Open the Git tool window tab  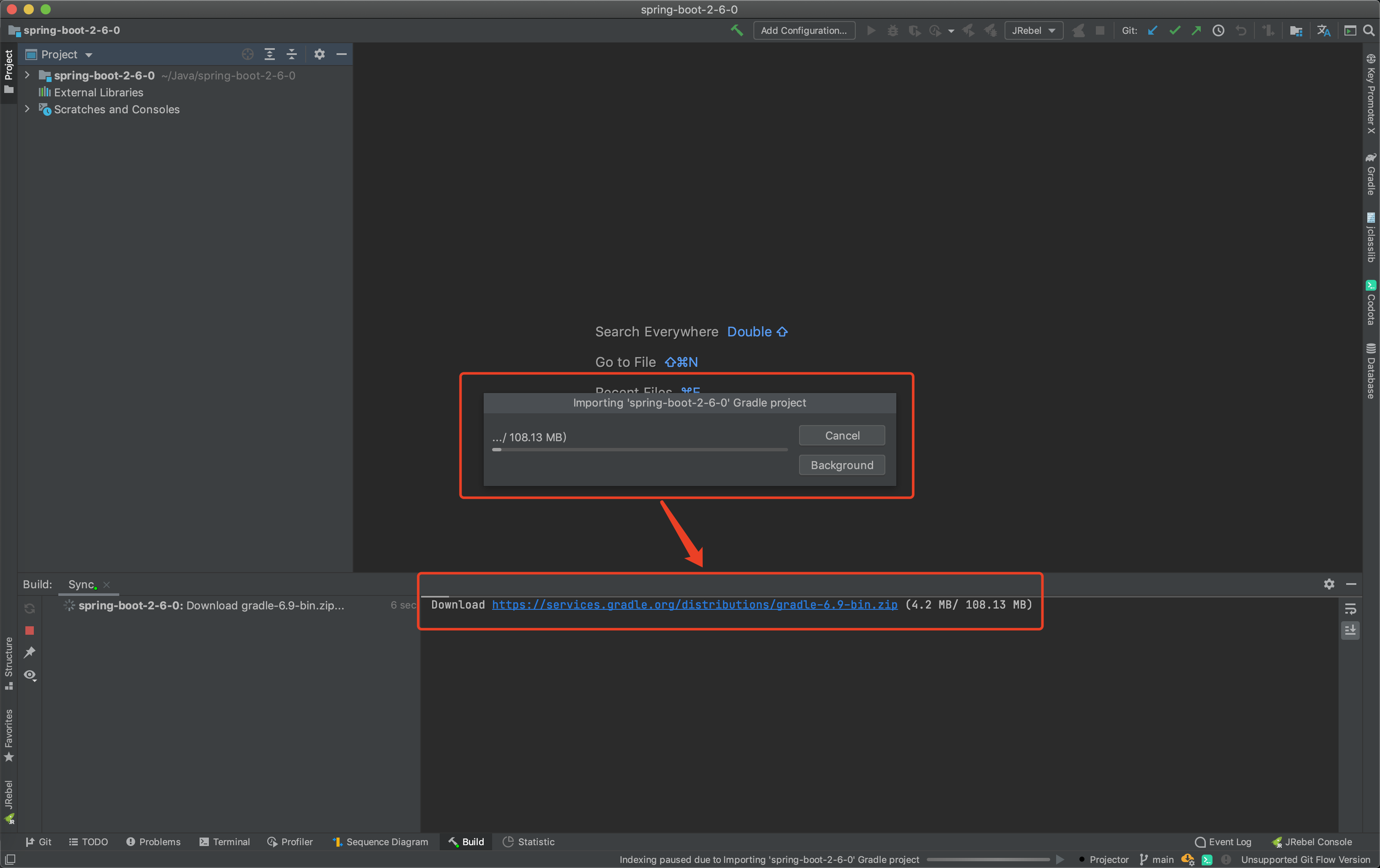pyautogui.click(x=39, y=842)
